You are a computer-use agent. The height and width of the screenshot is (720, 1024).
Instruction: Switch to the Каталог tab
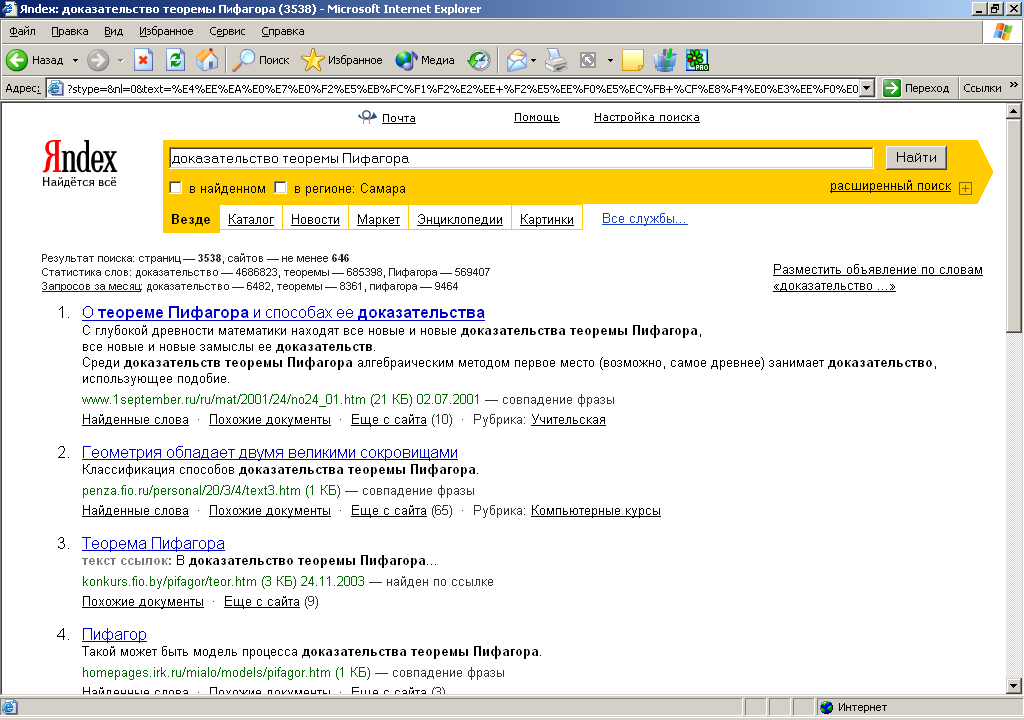tap(251, 220)
